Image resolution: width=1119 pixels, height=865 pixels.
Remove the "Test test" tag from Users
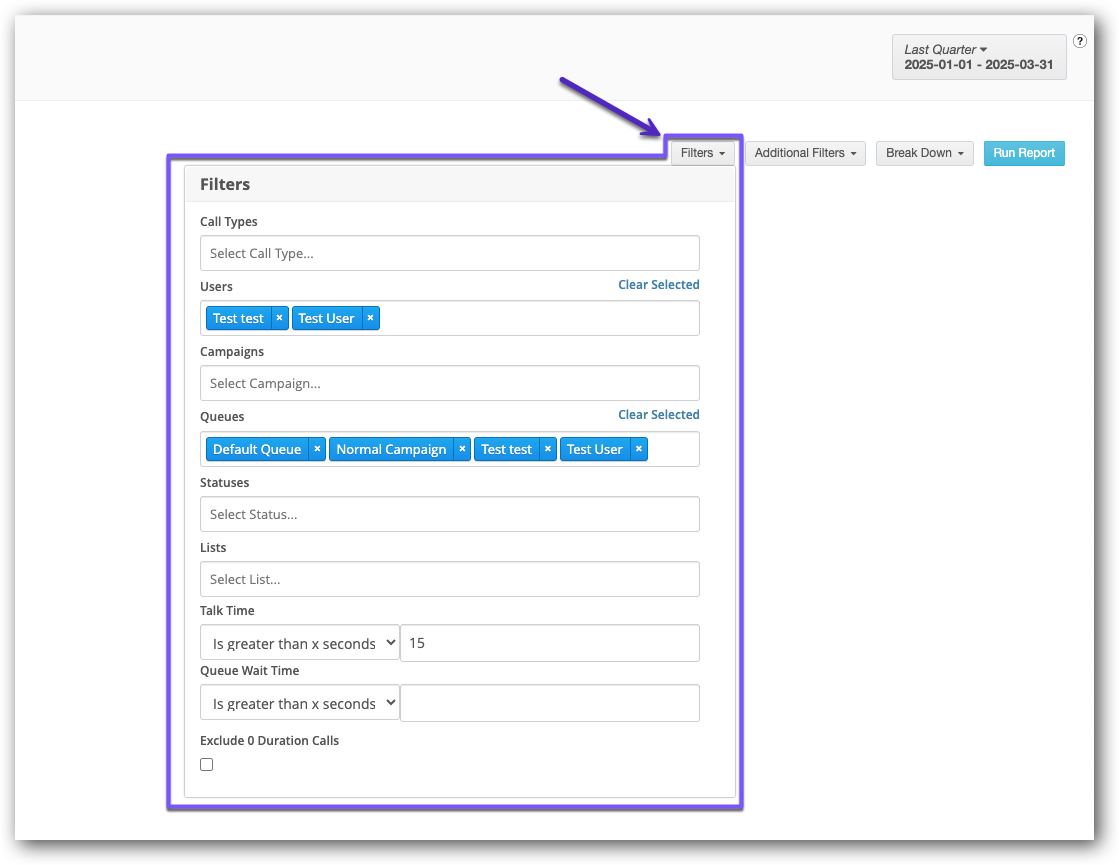coord(279,317)
